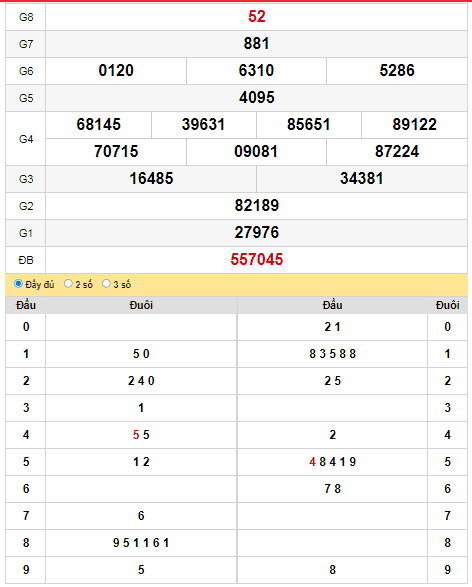Click the G3 number 16485
Viewport: 472px width, 587px height.
pos(151,178)
